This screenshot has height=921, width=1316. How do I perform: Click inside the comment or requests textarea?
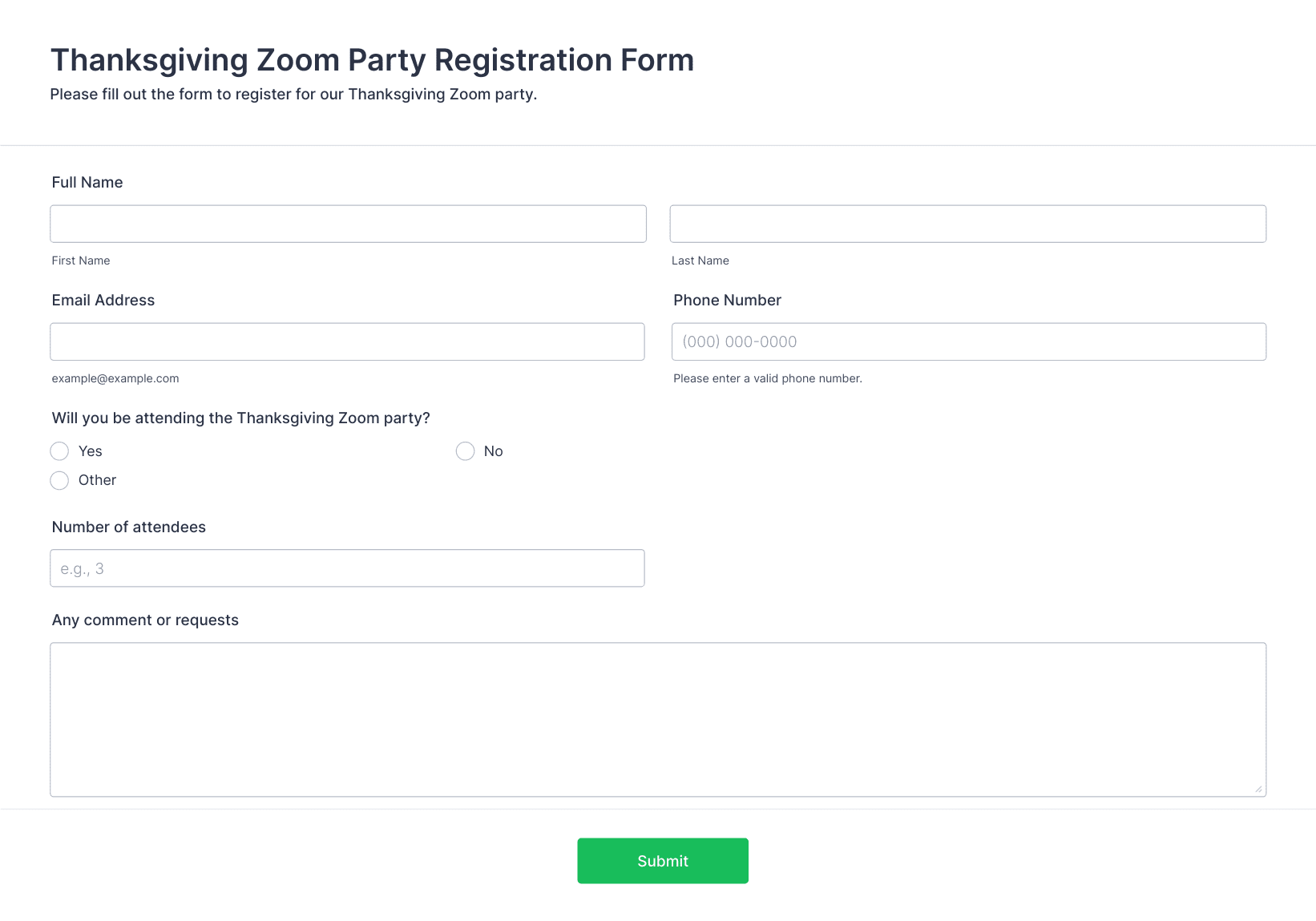pos(658,719)
